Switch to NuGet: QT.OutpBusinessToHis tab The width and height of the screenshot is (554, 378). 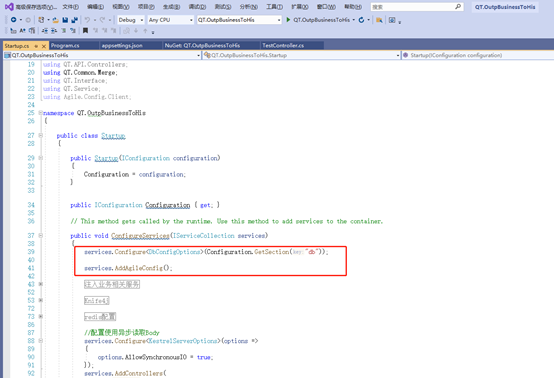[x=211, y=46]
